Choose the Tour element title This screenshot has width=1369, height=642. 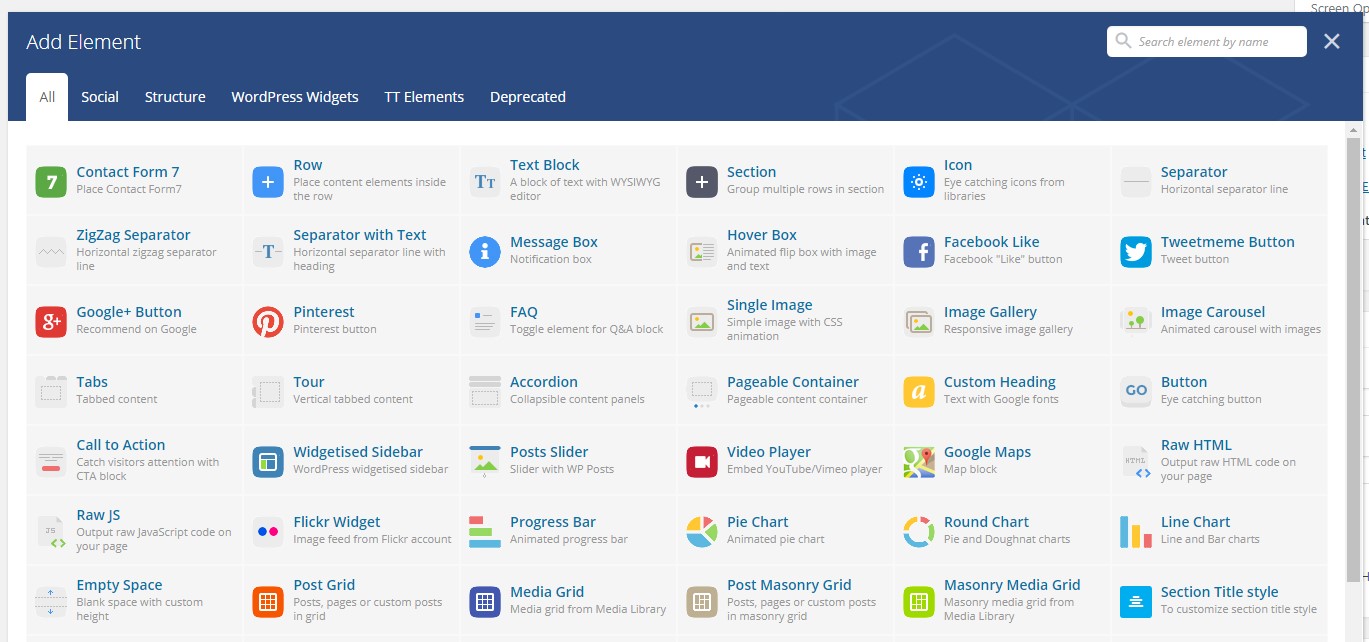click(x=309, y=382)
